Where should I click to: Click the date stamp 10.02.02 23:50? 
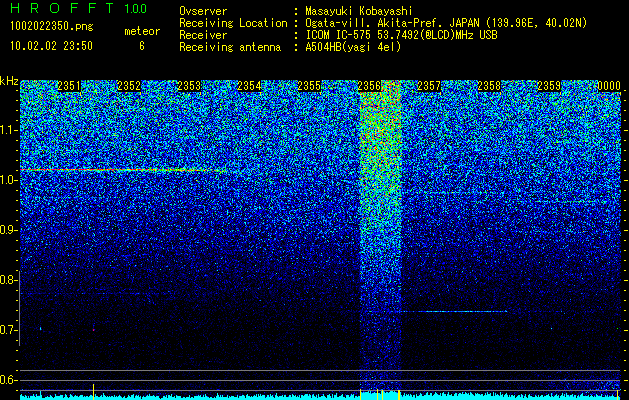click(x=51, y=46)
